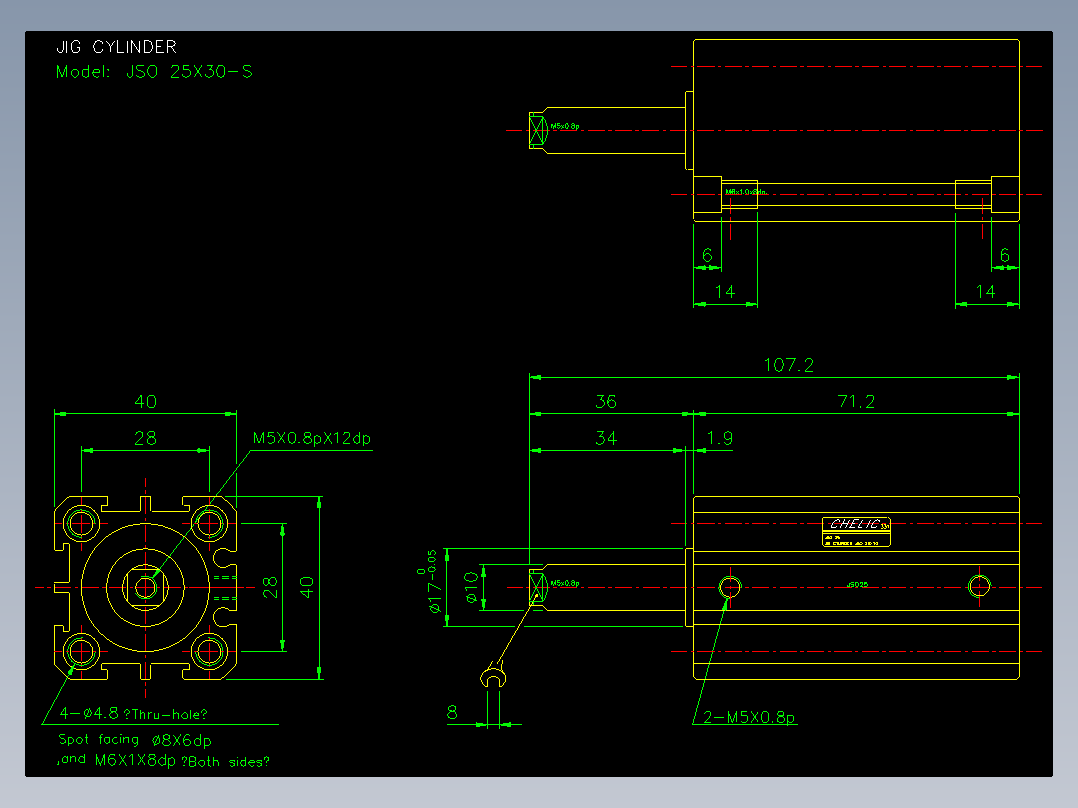Image resolution: width=1078 pixels, height=808 pixels.
Task: Click the 8 wrench-flat dimension value
Action: (452, 712)
